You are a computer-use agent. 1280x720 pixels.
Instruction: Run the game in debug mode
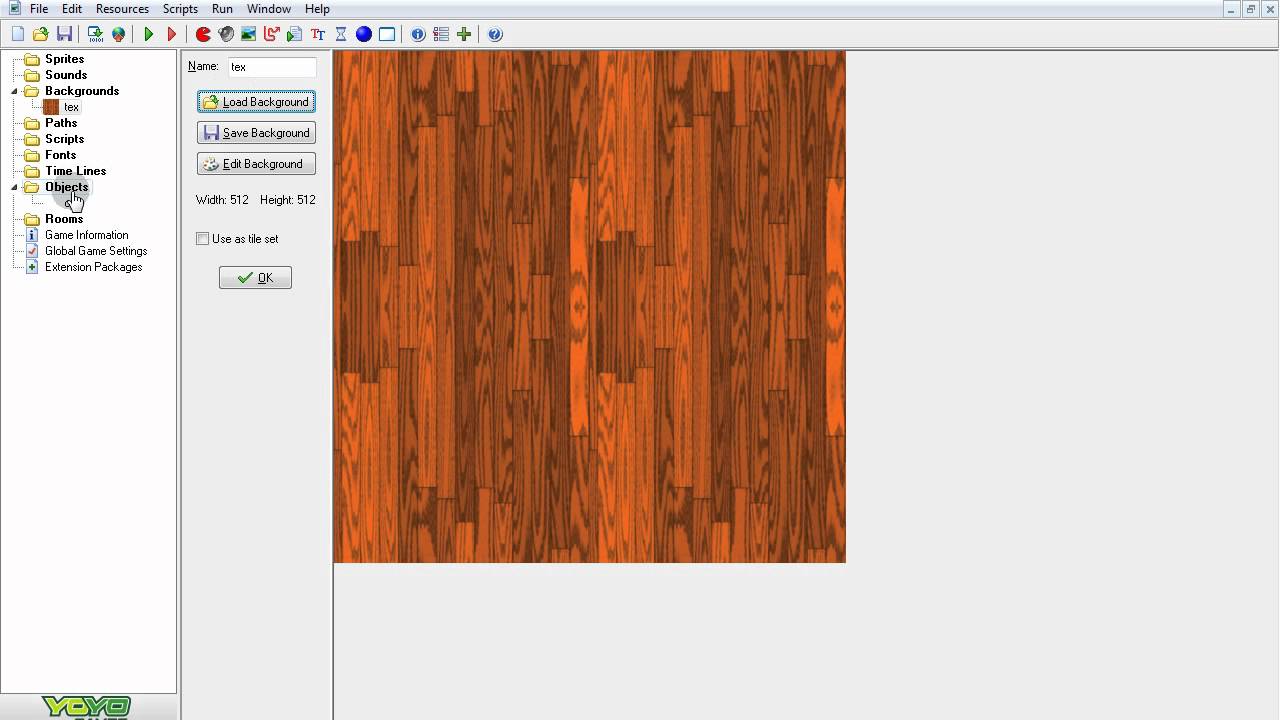coord(172,34)
